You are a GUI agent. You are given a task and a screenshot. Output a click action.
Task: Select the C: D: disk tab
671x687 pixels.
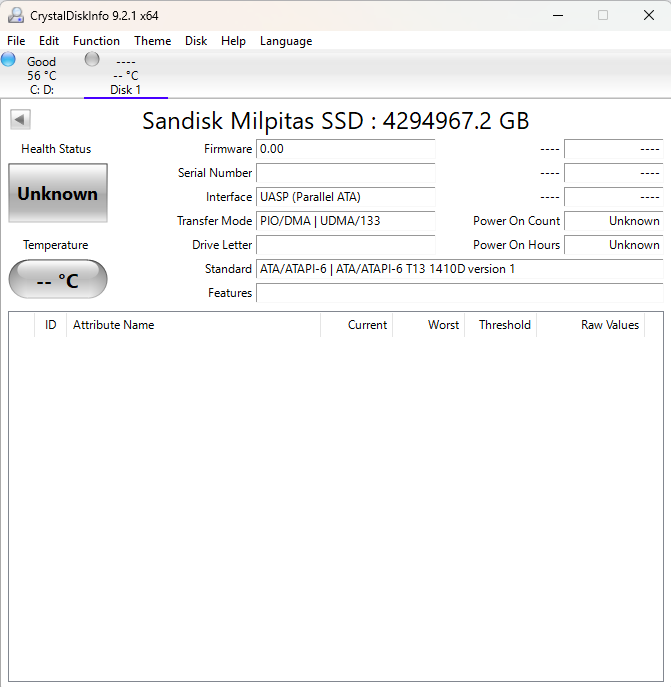(42, 89)
